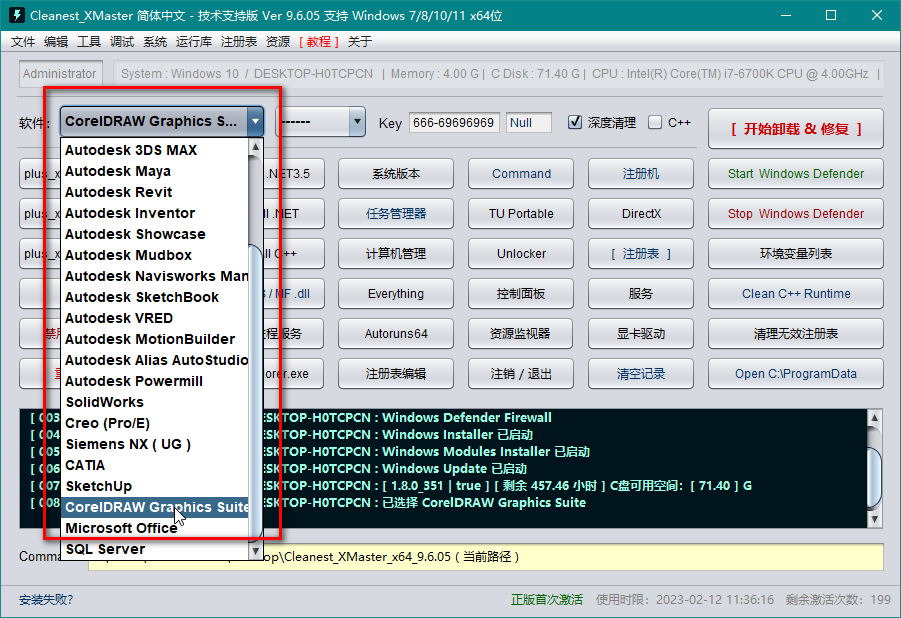901x618 pixels.
Task: Click the Key field 666-69696969
Action: (454, 122)
